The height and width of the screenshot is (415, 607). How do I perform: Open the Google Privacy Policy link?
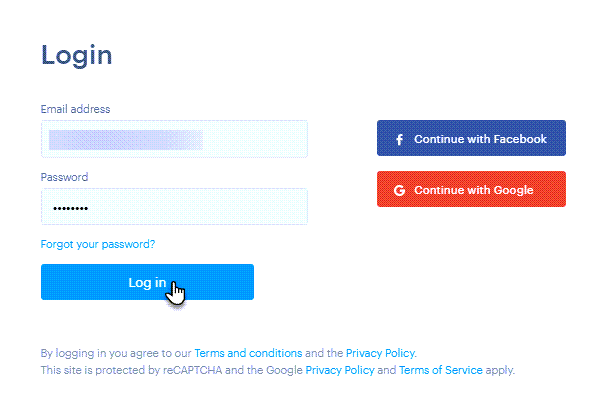tap(340, 370)
